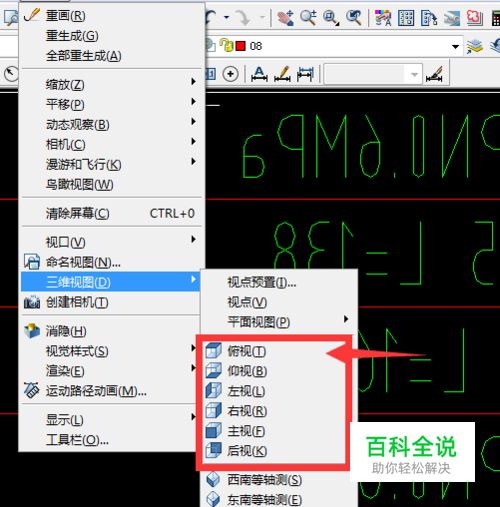The width and height of the screenshot is (500, 507).
Task: Choose the Dimension Edit pencil tool
Action: [282, 74]
